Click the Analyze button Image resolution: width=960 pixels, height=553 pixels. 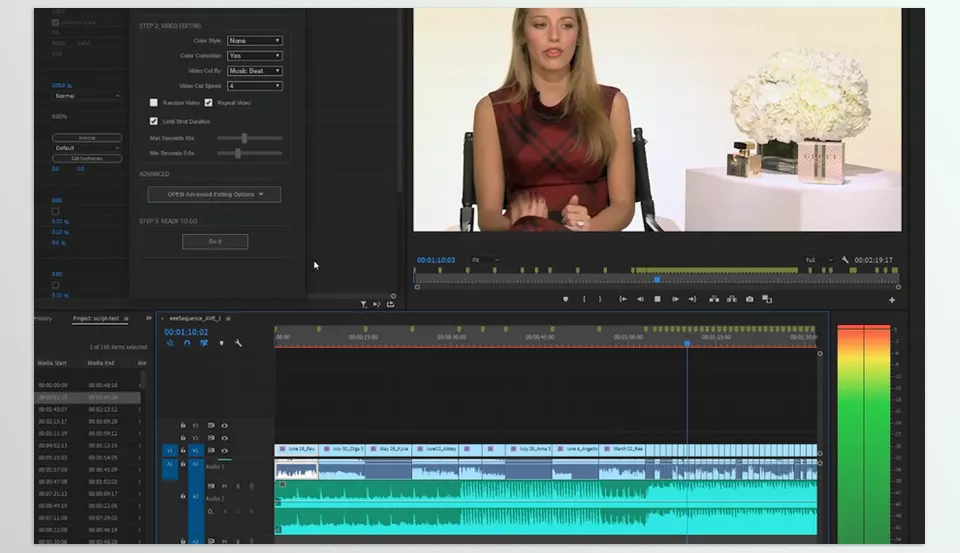87,138
